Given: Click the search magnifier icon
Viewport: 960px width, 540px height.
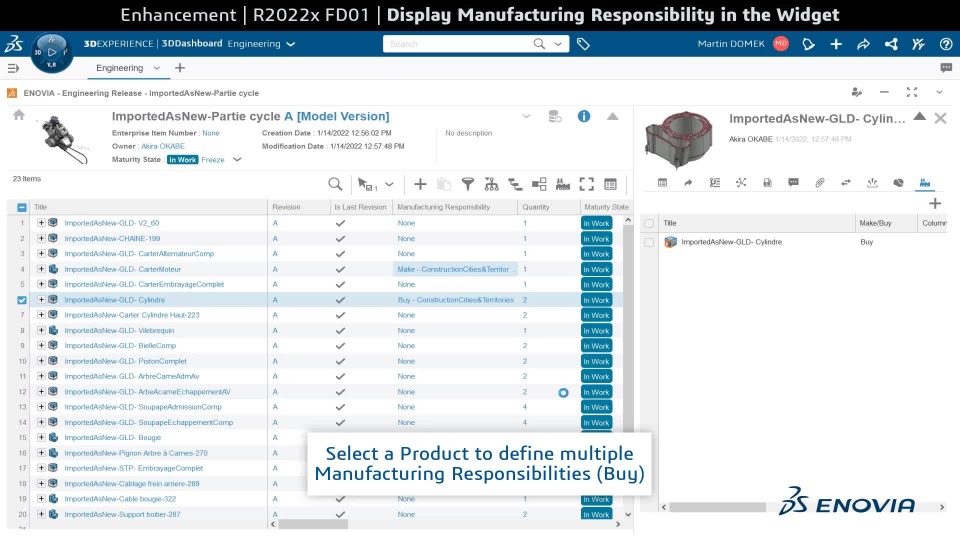Looking at the screenshot, I should pos(539,43).
